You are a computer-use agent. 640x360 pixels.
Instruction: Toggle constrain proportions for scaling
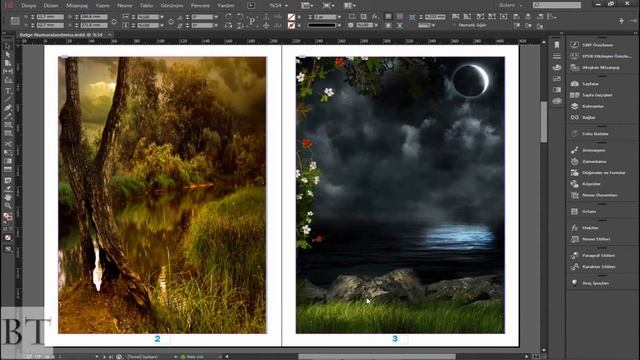coord(171,21)
